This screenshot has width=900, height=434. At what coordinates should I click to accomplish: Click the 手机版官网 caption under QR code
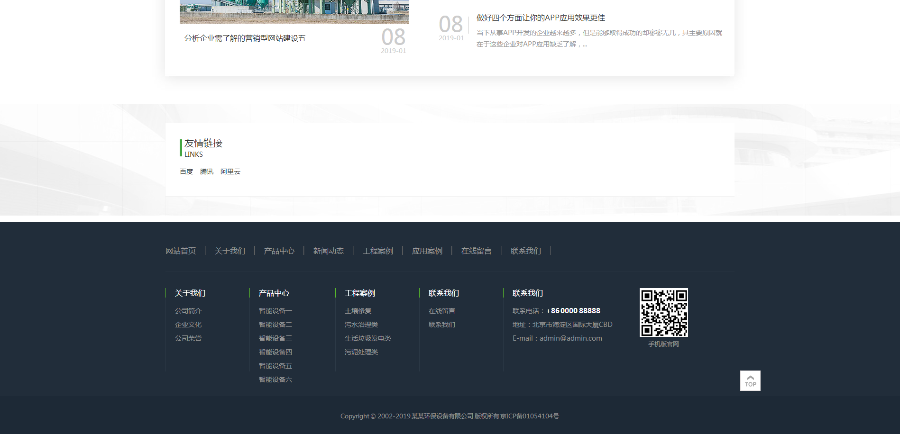[x=664, y=344]
